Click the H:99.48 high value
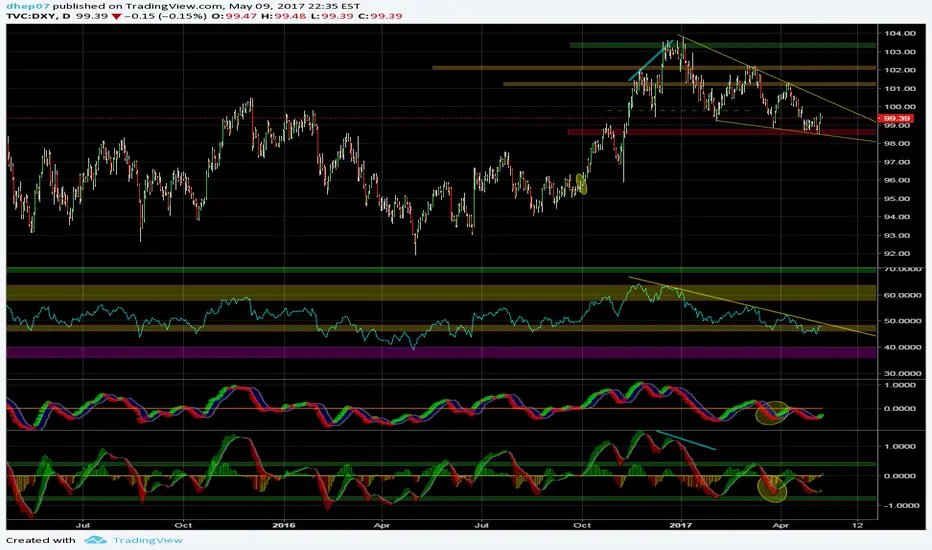Image resolution: width=932 pixels, height=550 pixels. (284, 16)
